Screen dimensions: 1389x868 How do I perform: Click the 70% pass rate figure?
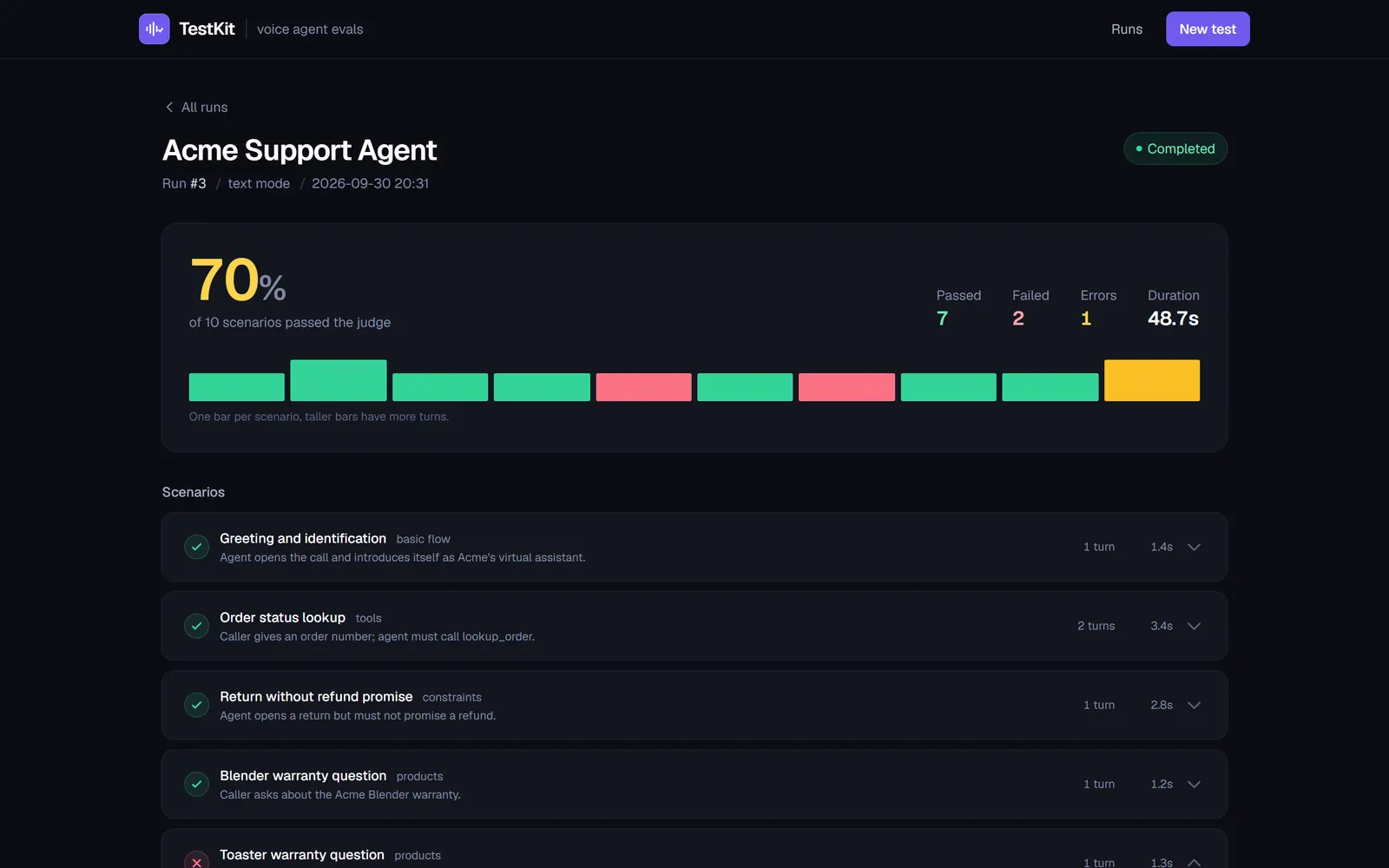[x=237, y=280]
